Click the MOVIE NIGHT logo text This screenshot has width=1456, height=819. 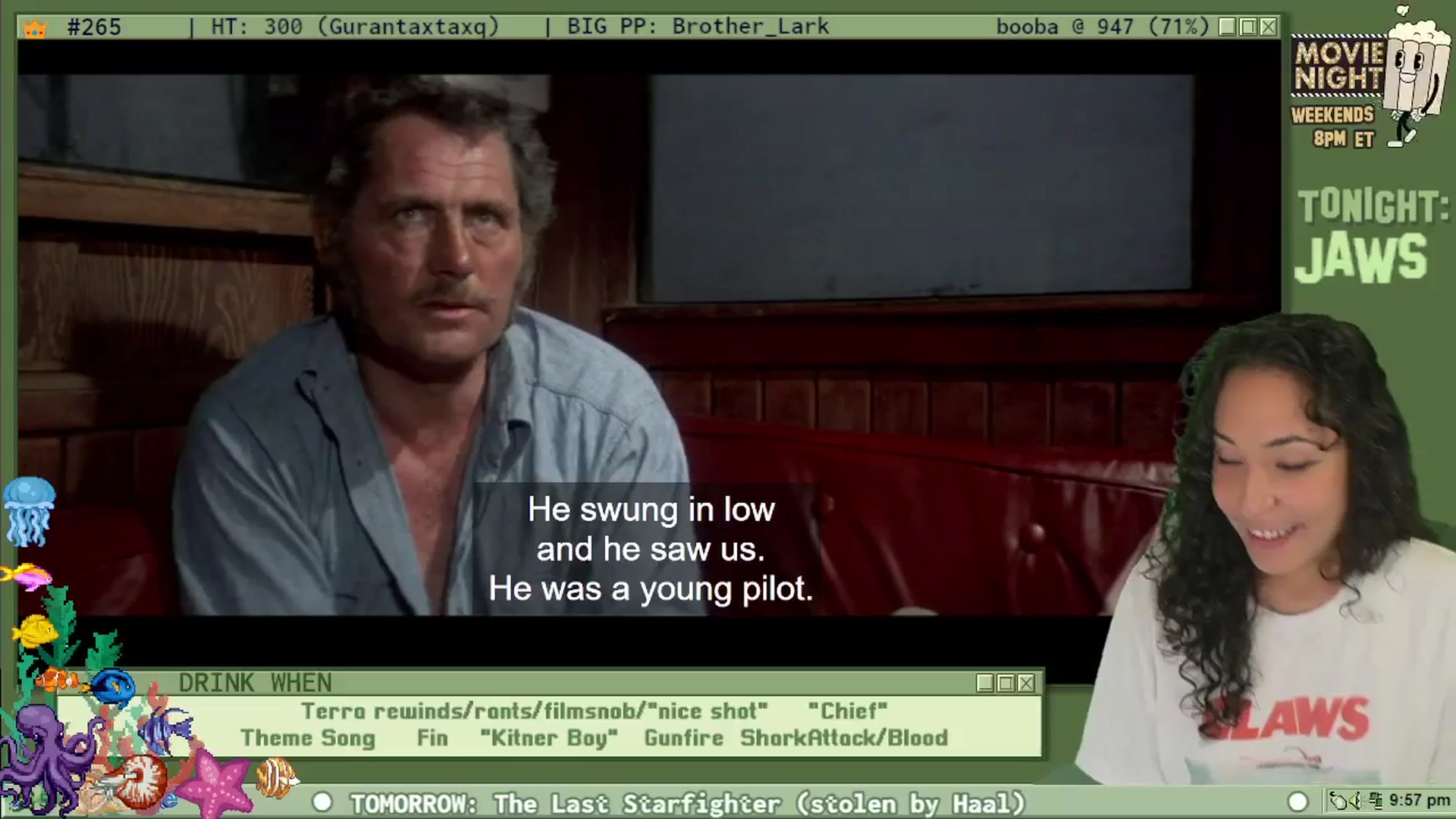[1339, 66]
